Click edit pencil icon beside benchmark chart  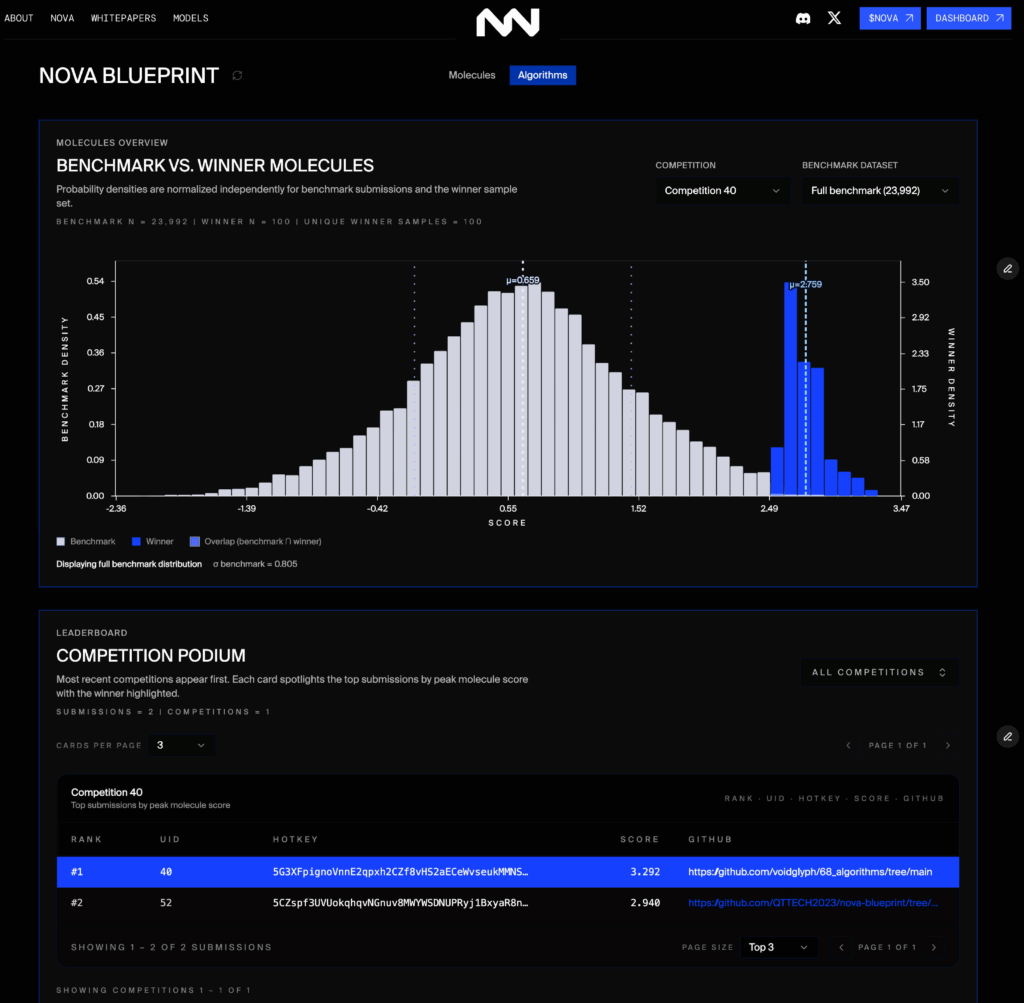(x=1007, y=268)
